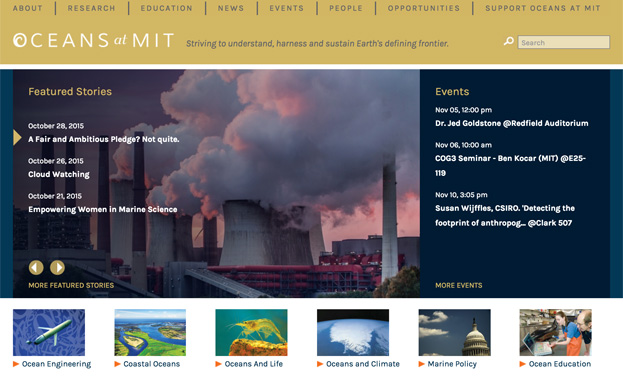Click orange arrow beside Marine Policy

pos(422,364)
